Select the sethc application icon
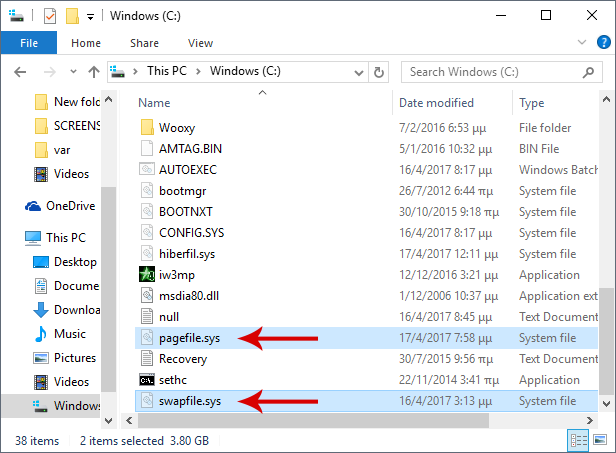This screenshot has height=453, width=616. (x=147, y=380)
